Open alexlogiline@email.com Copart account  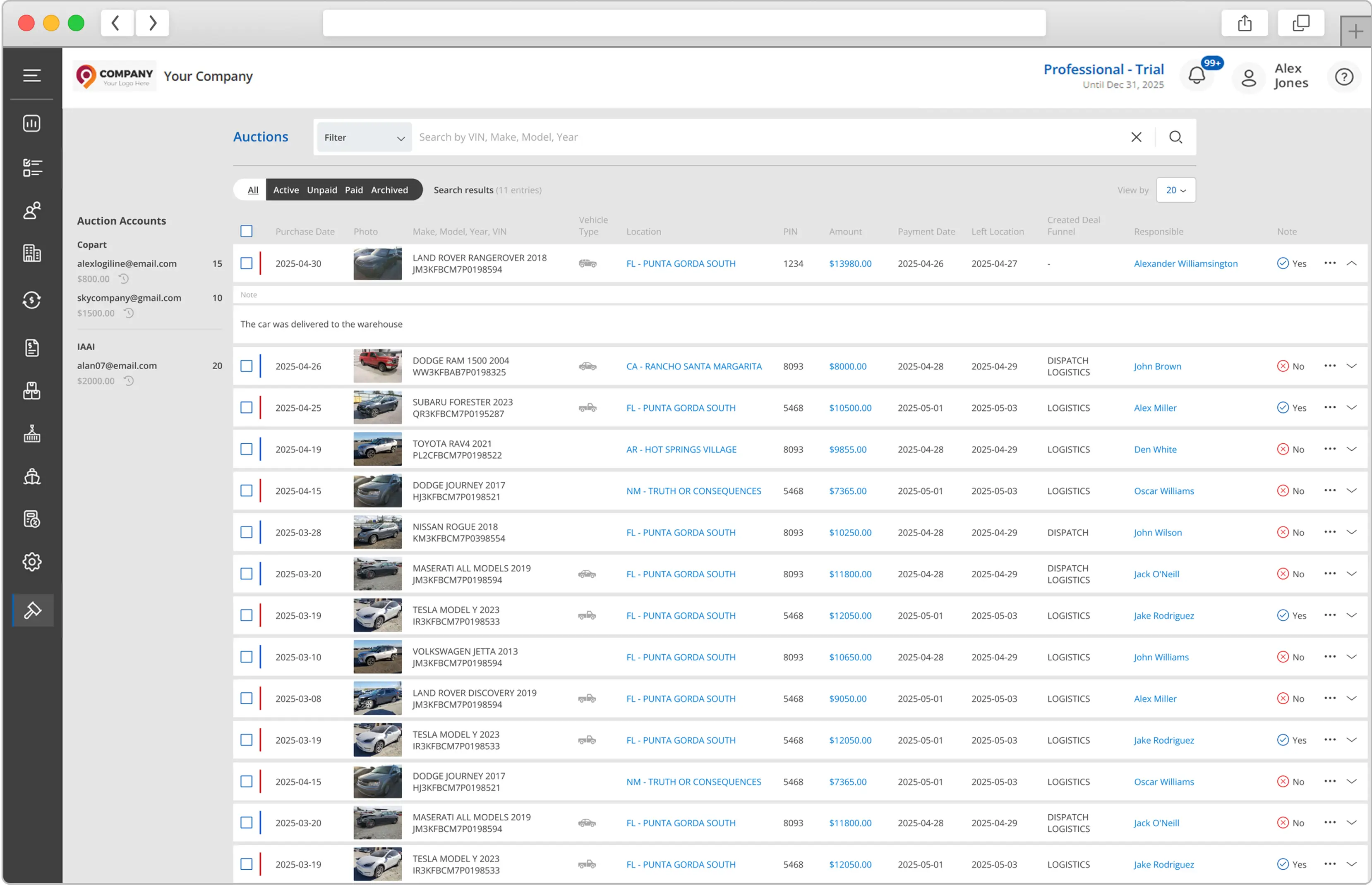(x=127, y=264)
